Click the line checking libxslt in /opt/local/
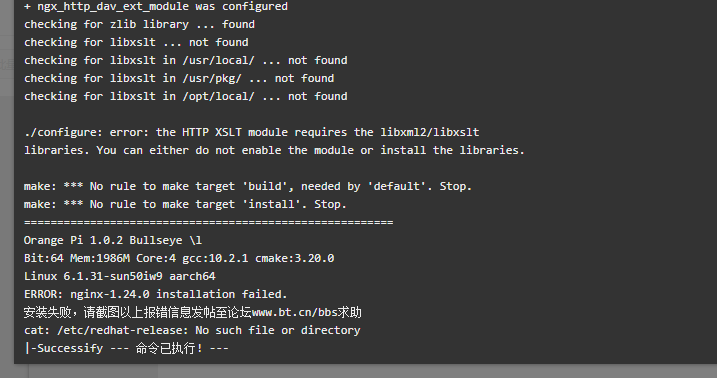 click(186, 96)
